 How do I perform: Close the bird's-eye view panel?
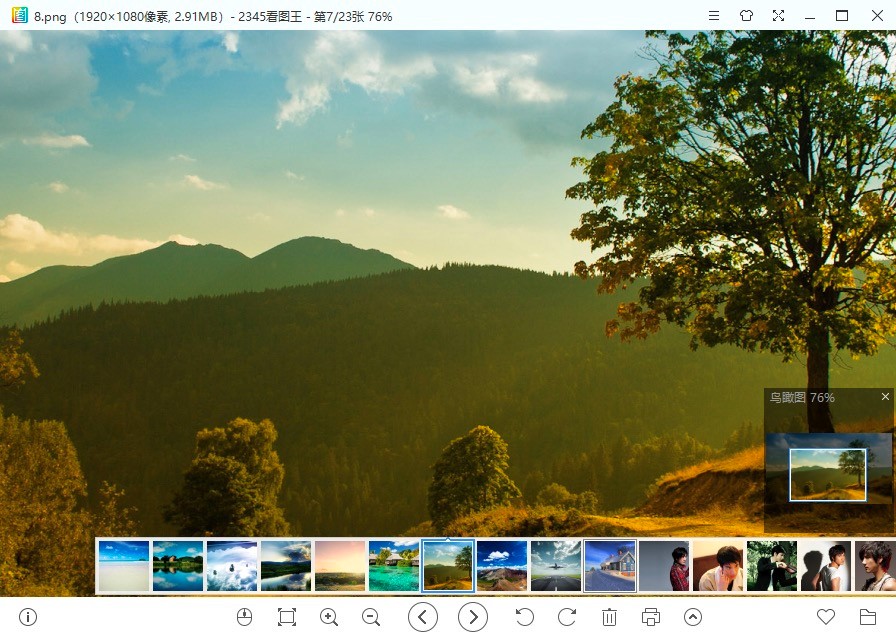click(885, 396)
